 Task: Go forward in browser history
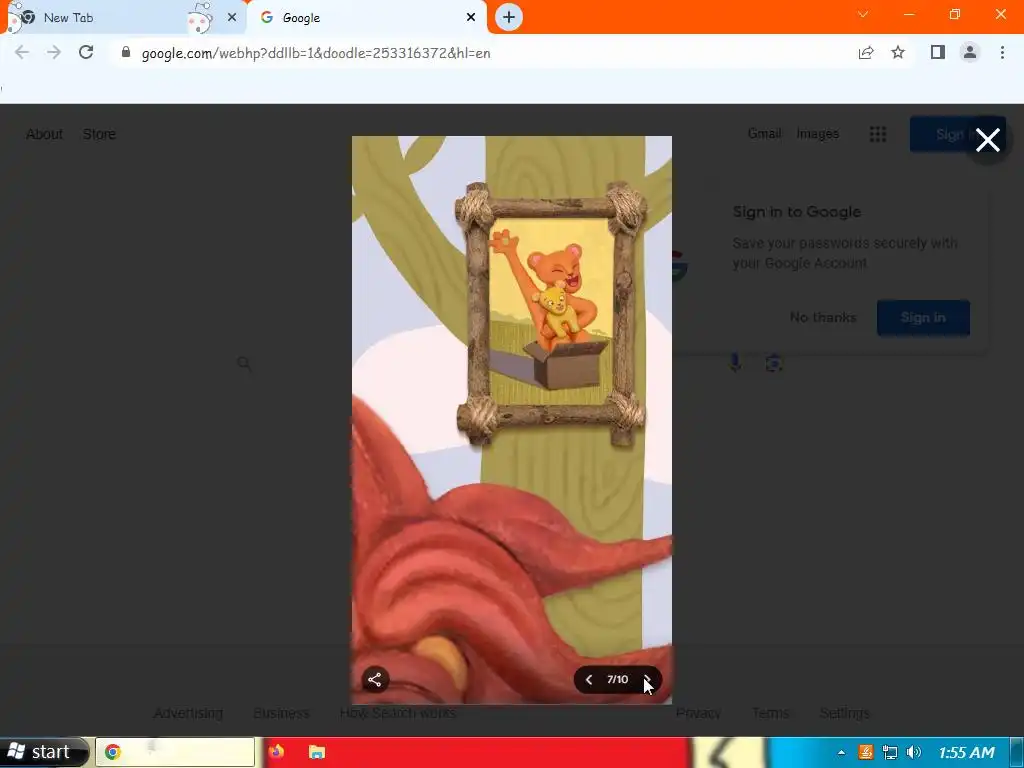coord(54,52)
